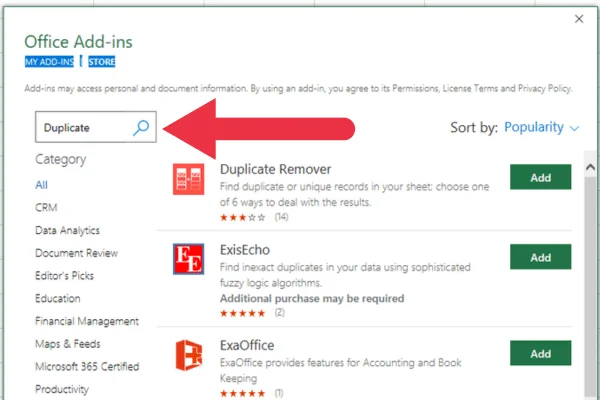The image size is (600, 400).
Task: Switch to MY ADD-INS tab
Action: pos(49,62)
